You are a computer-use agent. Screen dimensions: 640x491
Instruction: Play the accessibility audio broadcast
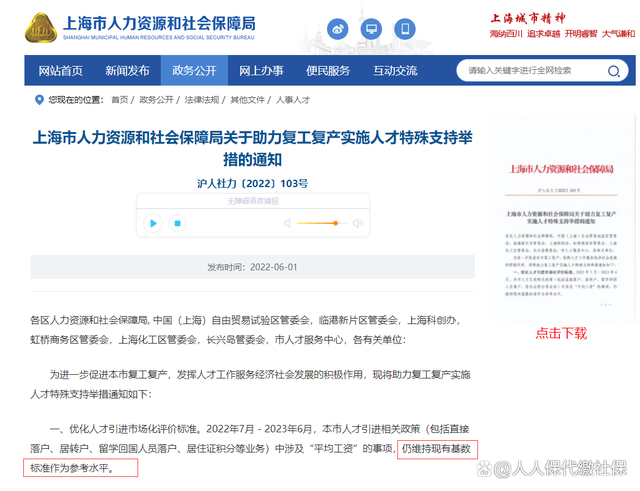[153, 223]
